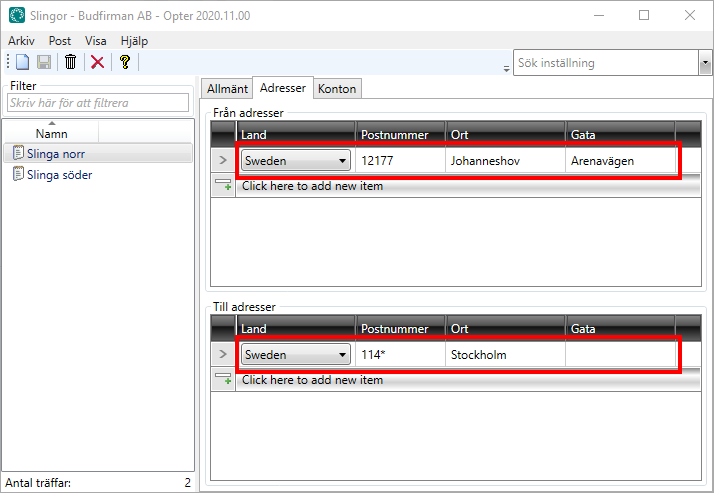Open the Land dropdown in Till adresser row
Screen dimensions: 714x493
[343, 355]
